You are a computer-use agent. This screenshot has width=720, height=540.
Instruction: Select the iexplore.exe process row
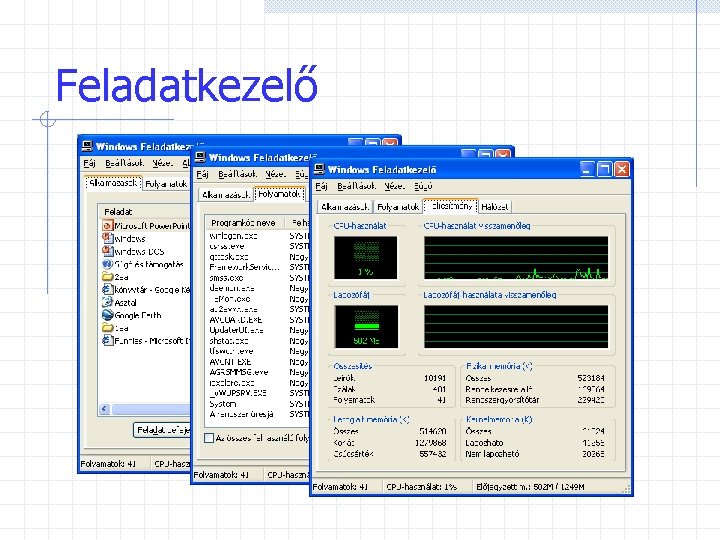pos(258,382)
